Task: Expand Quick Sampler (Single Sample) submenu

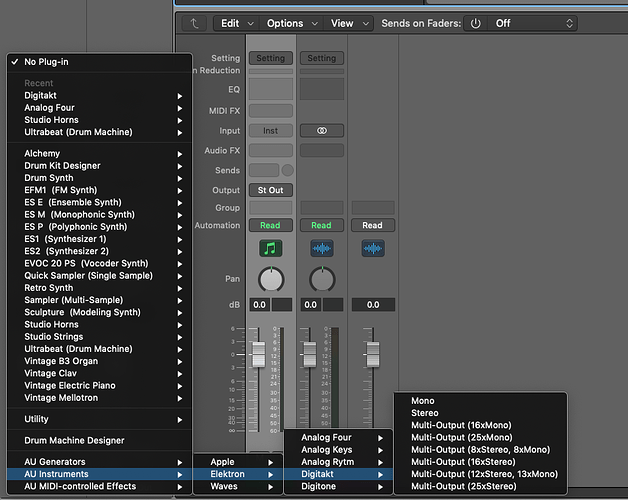Action: [100, 276]
